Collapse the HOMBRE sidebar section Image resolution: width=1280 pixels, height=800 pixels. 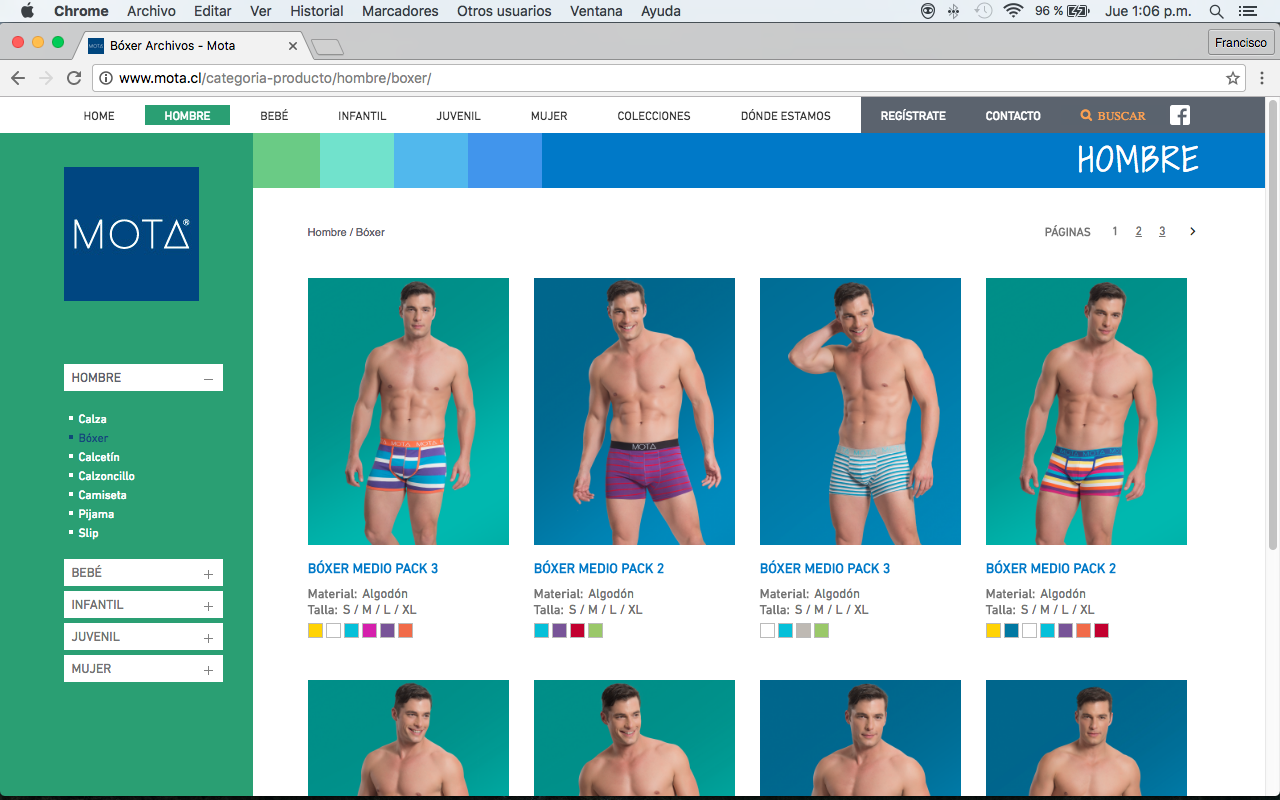pyautogui.click(x=208, y=379)
